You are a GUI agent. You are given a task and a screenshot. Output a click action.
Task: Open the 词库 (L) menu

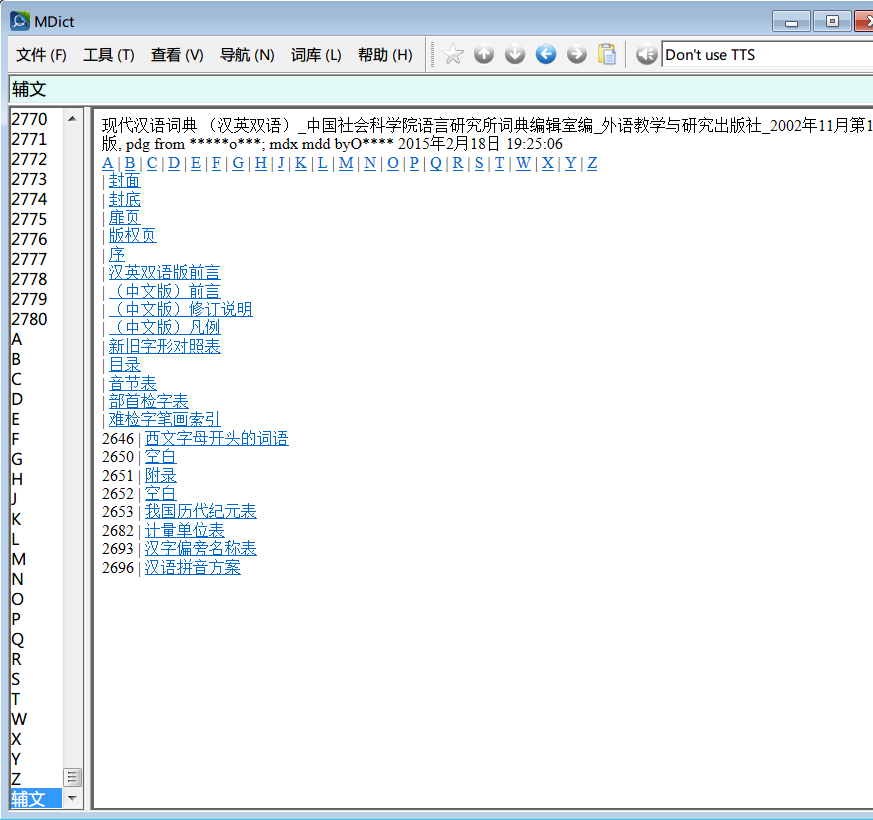316,55
